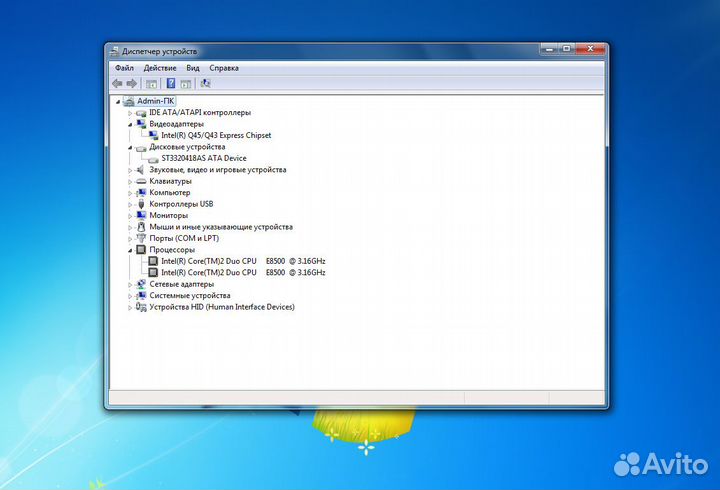The height and width of the screenshot is (490, 720).
Task: Click the Порты (COM и LPT) icon
Action: (141, 238)
